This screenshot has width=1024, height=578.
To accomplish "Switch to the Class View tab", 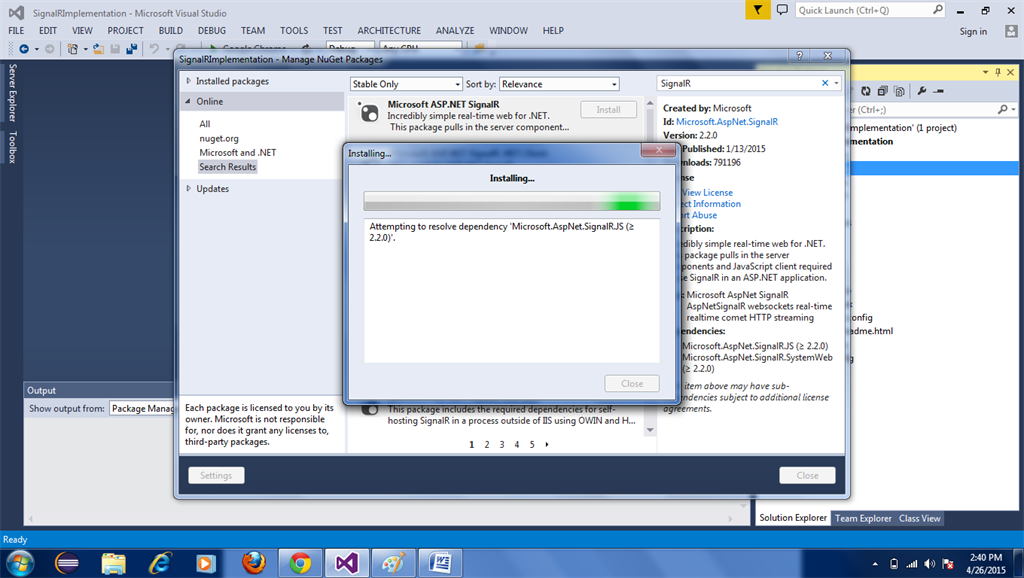I will pos(920,518).
